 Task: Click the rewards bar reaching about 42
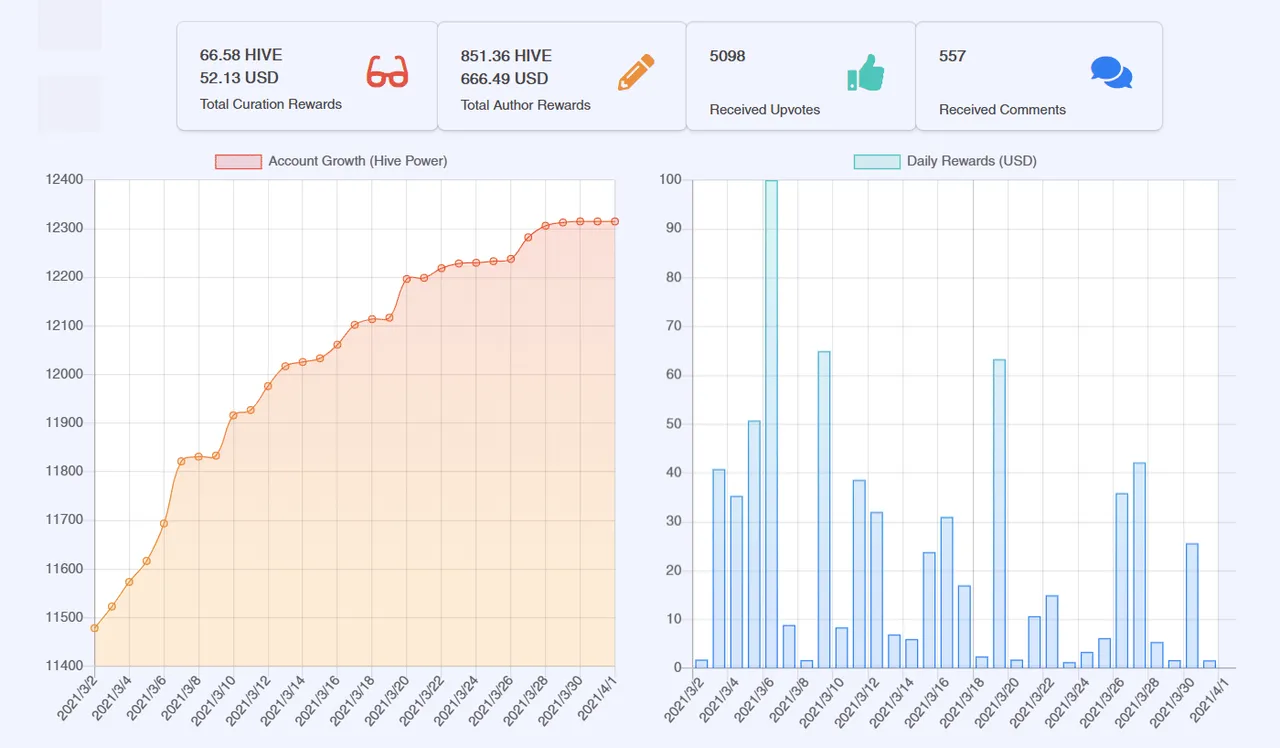(1139, 565)
